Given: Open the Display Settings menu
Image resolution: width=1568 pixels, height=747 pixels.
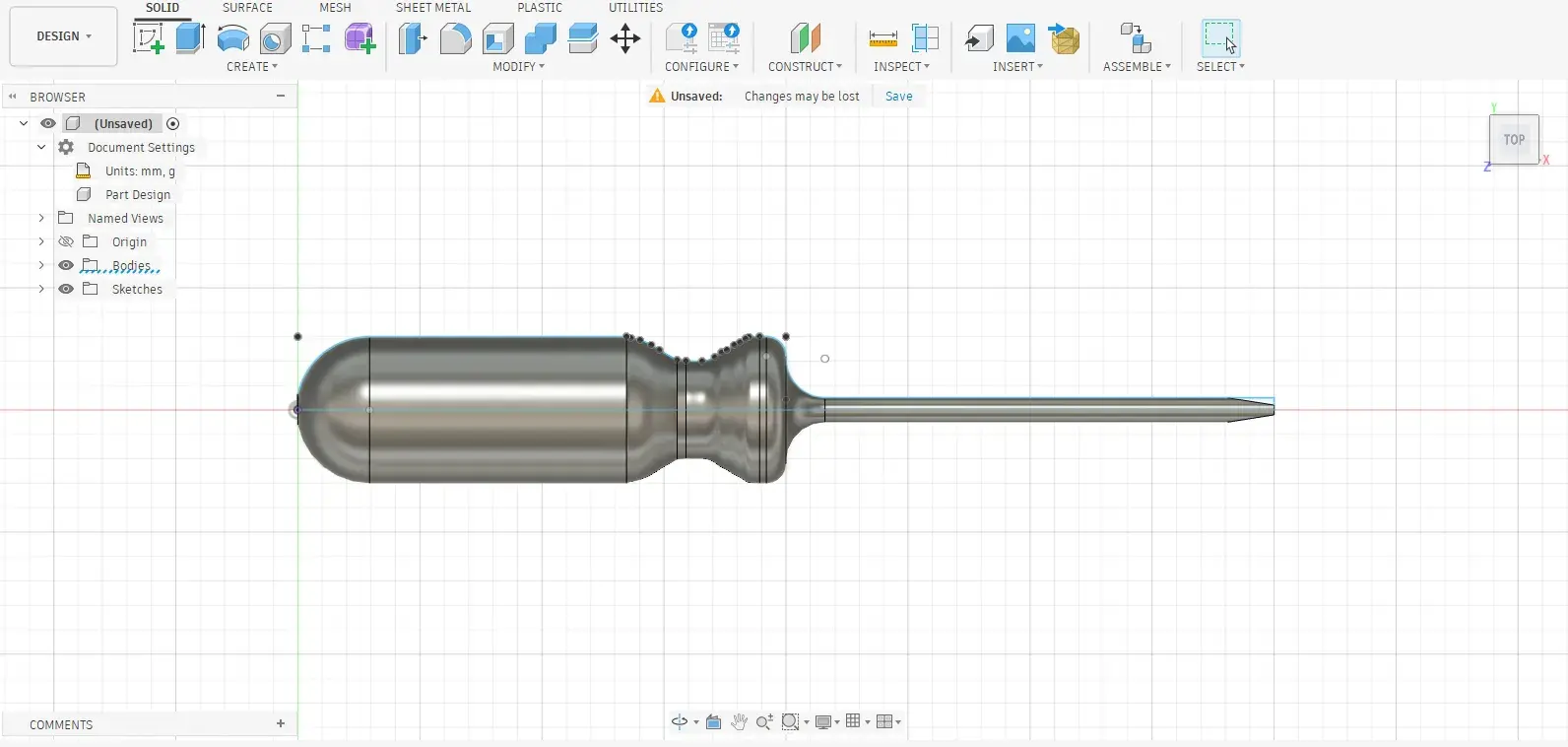Looking at the screenshot, I should tap(827, 722).
